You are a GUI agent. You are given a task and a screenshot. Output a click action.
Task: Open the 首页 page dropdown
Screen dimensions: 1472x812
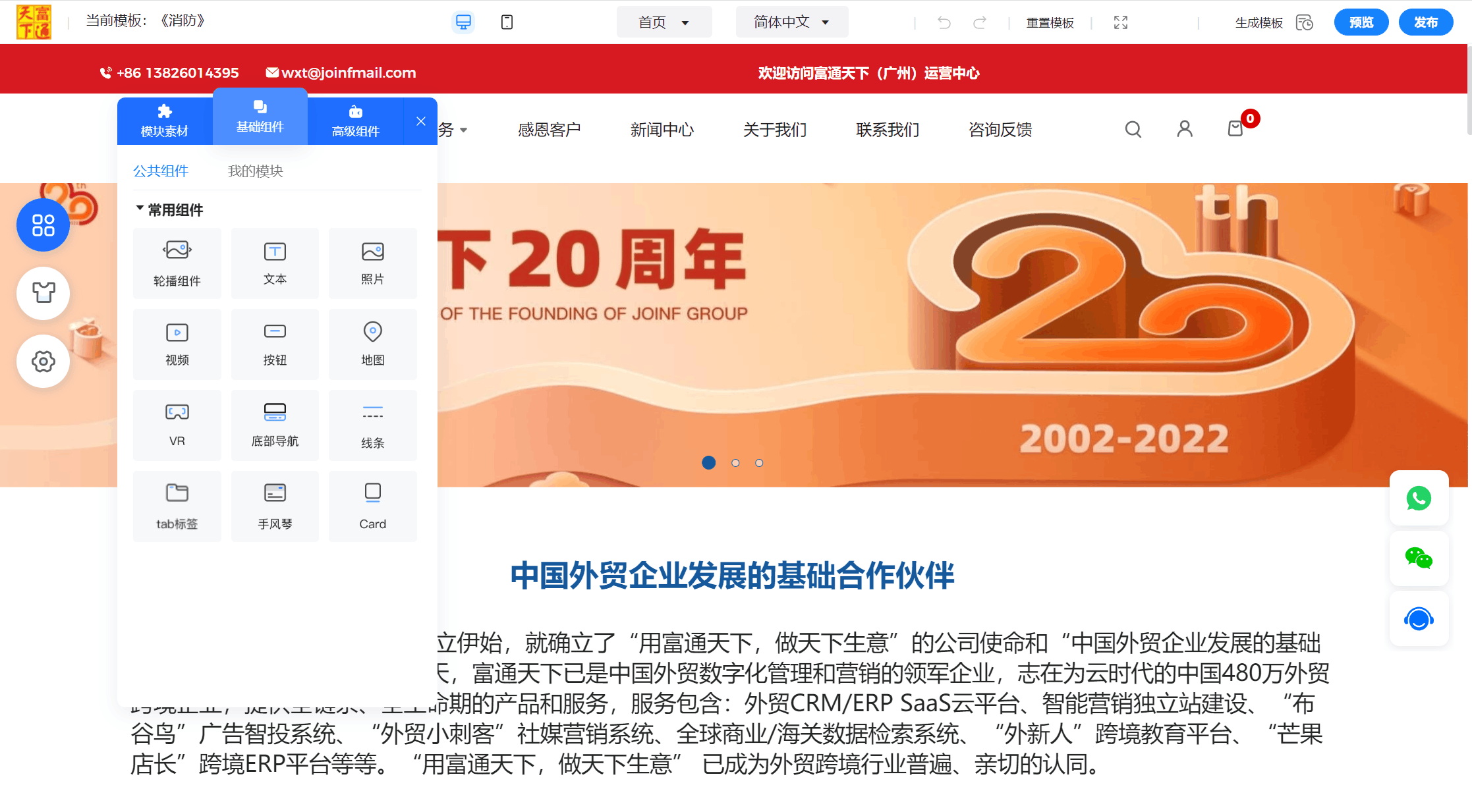point(664,22)
